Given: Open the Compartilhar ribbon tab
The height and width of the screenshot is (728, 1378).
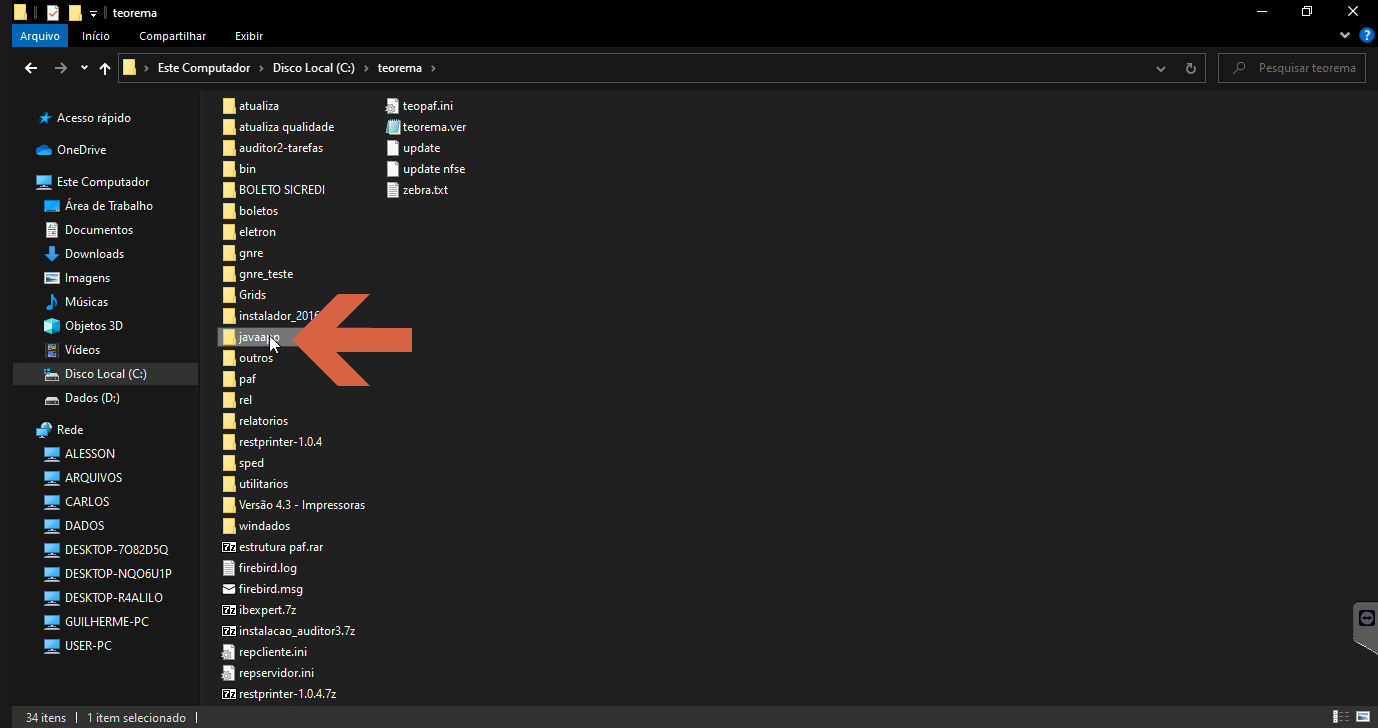Looking at the screenshot, I should [173, 36].
